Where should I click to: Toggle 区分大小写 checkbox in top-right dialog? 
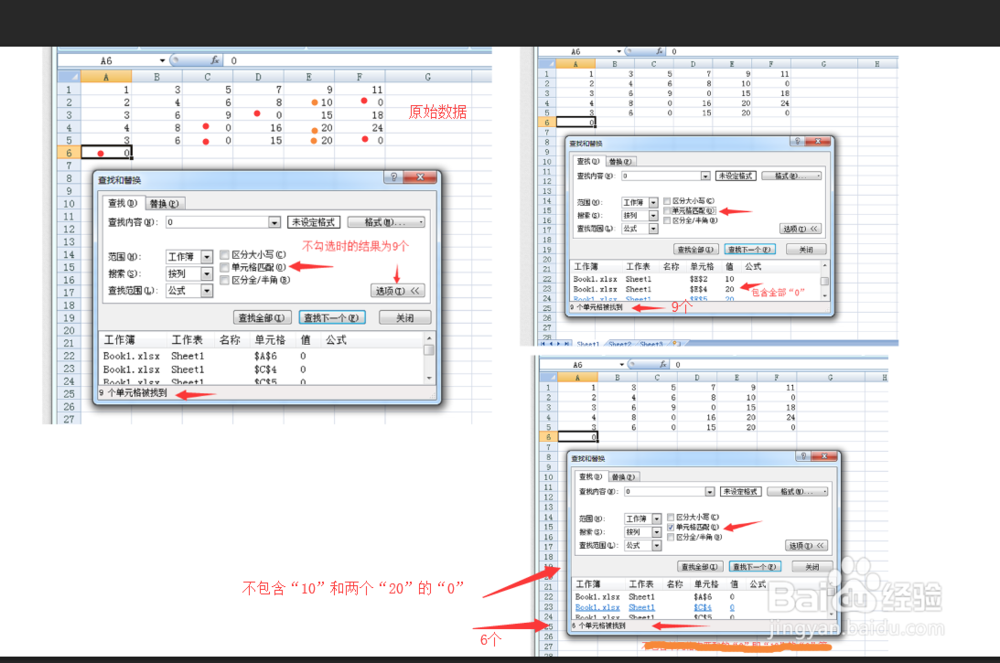pos(667,201)
